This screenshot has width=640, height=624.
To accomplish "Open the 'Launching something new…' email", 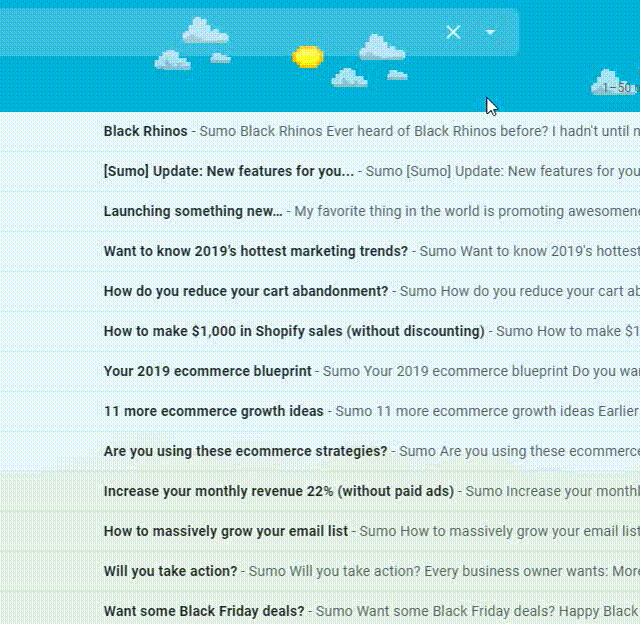I will 193,211.
